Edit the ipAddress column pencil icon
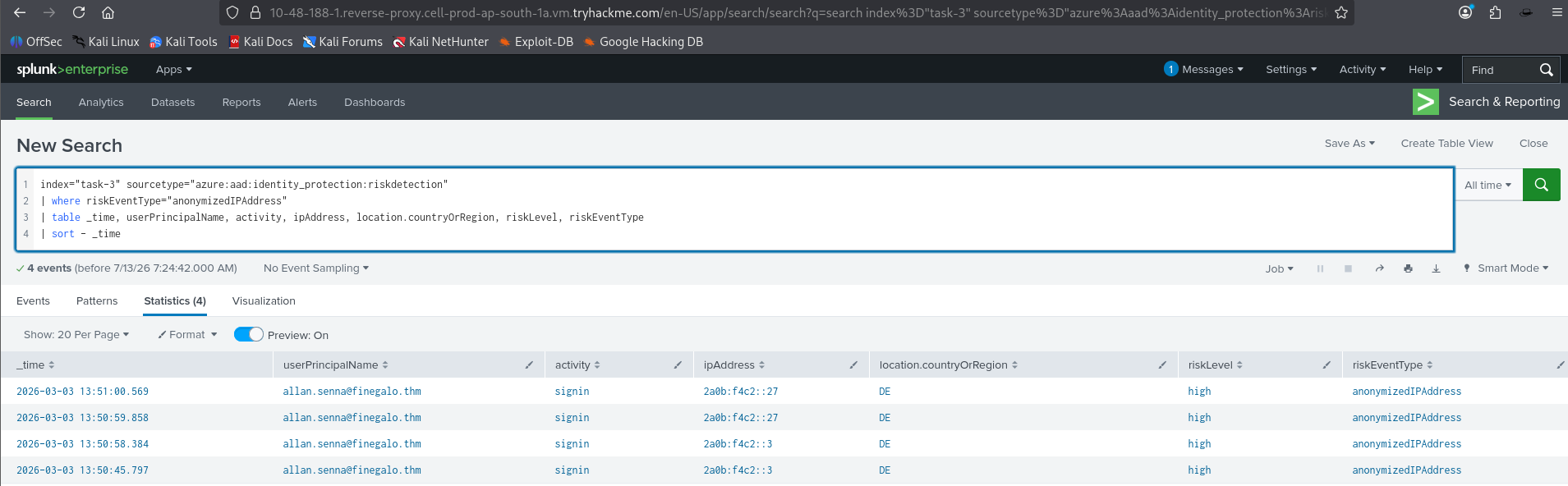 pyautogui.click(x=853, y=364)
